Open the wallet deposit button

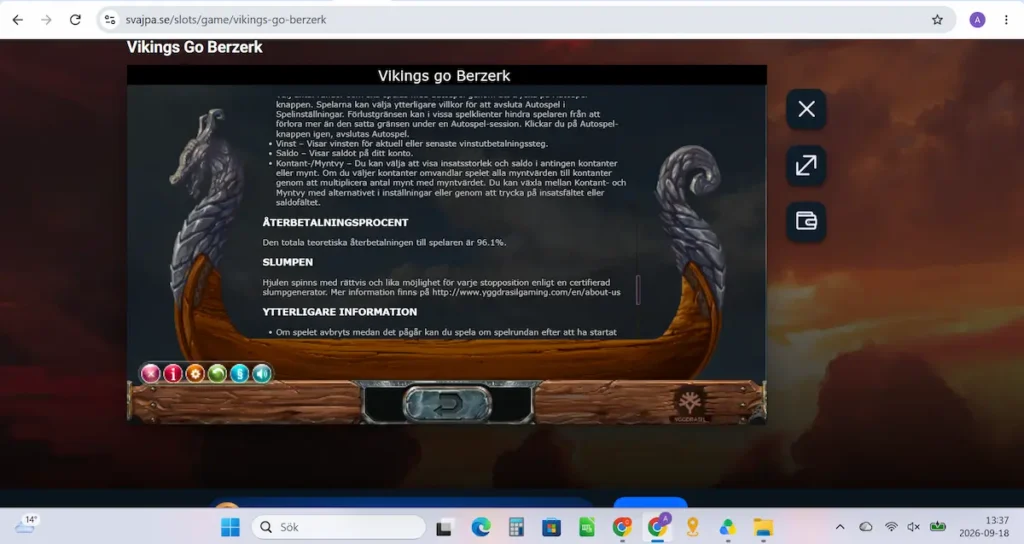(807, 221)
